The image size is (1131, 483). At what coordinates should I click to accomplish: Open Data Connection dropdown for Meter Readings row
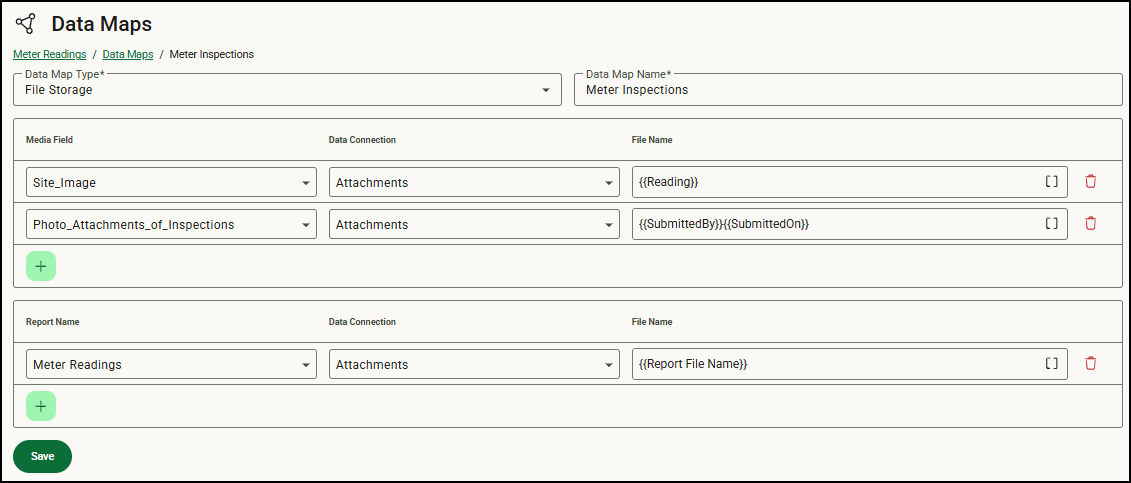pyautogui.click(x=475, y=363)
